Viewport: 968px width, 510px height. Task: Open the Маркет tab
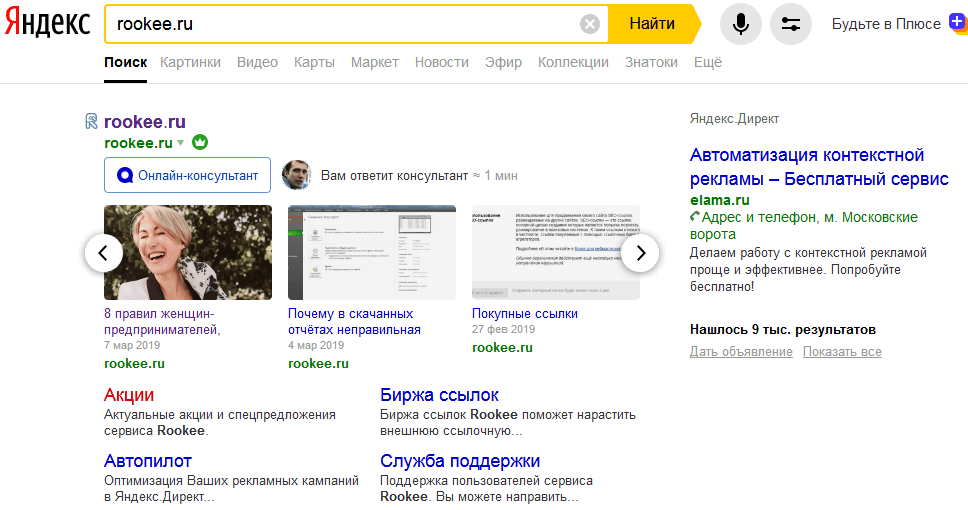(x=375, y=62)
